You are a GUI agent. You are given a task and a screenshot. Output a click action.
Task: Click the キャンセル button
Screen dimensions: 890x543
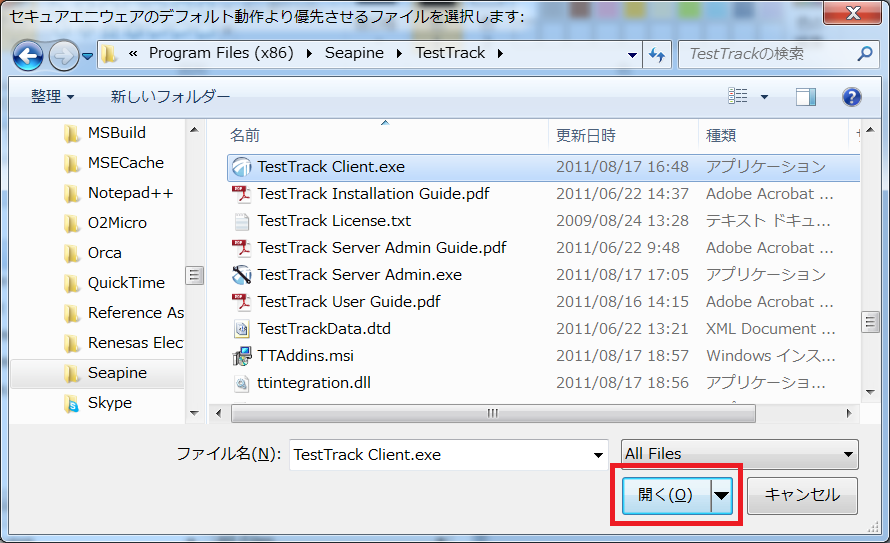[803, 495]
